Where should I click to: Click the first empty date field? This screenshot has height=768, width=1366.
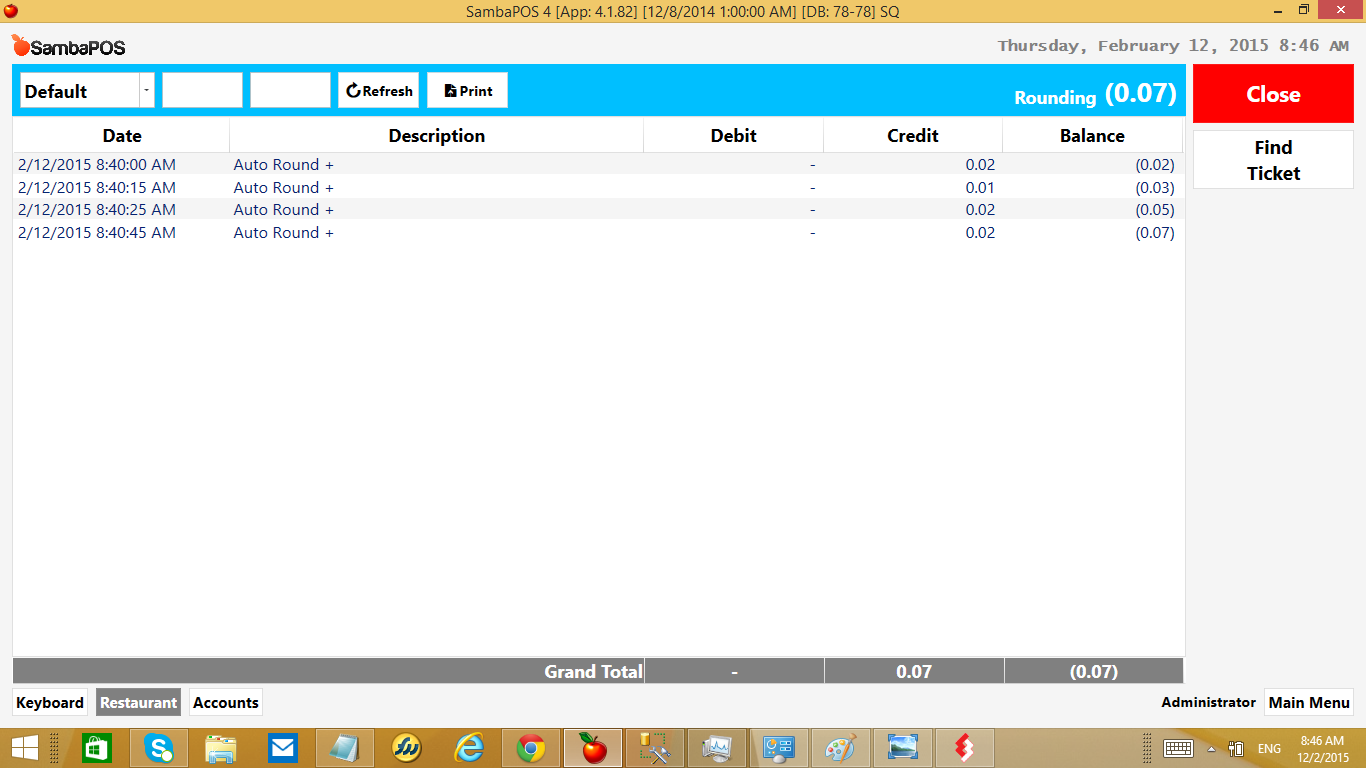point(202,91)
